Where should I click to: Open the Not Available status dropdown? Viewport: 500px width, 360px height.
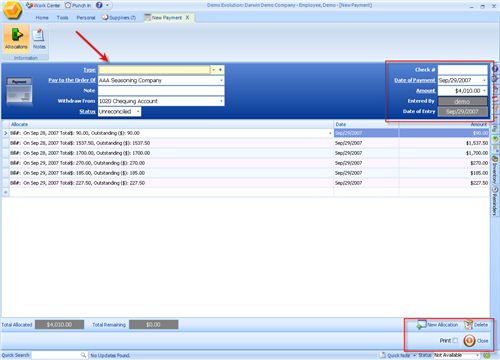tap(477, 355)
